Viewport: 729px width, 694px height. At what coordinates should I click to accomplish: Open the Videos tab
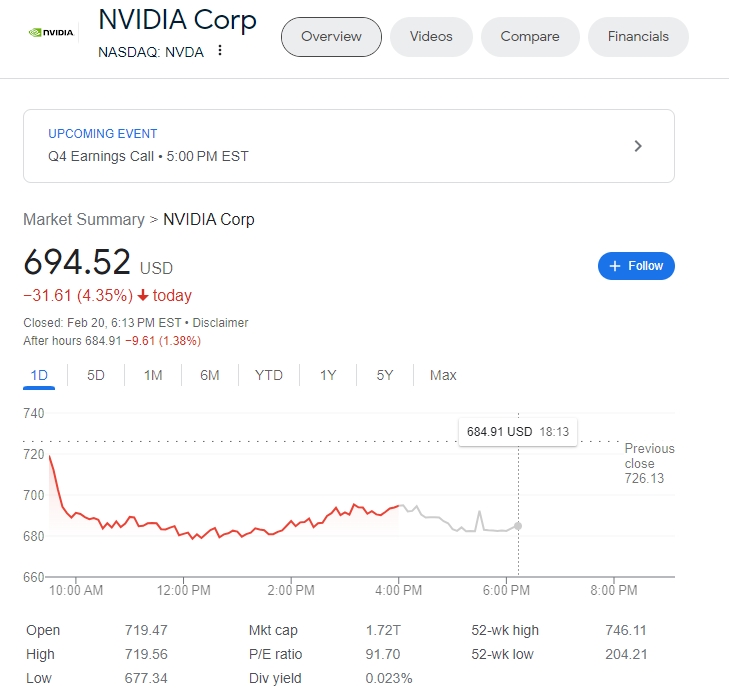click(x=431, y=37)
